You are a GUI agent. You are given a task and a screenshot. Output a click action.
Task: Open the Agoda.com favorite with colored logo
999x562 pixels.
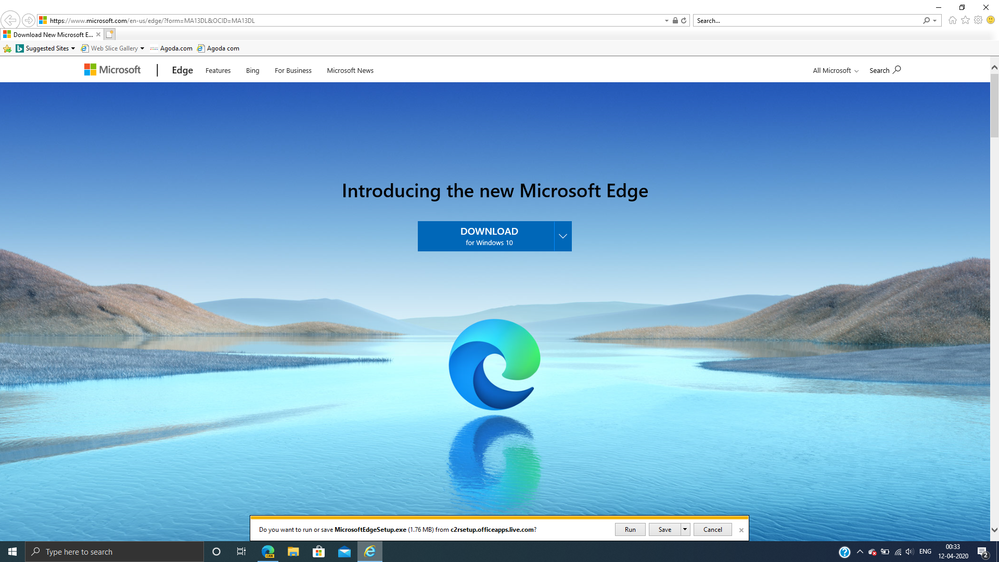click(x=171, y=48)
